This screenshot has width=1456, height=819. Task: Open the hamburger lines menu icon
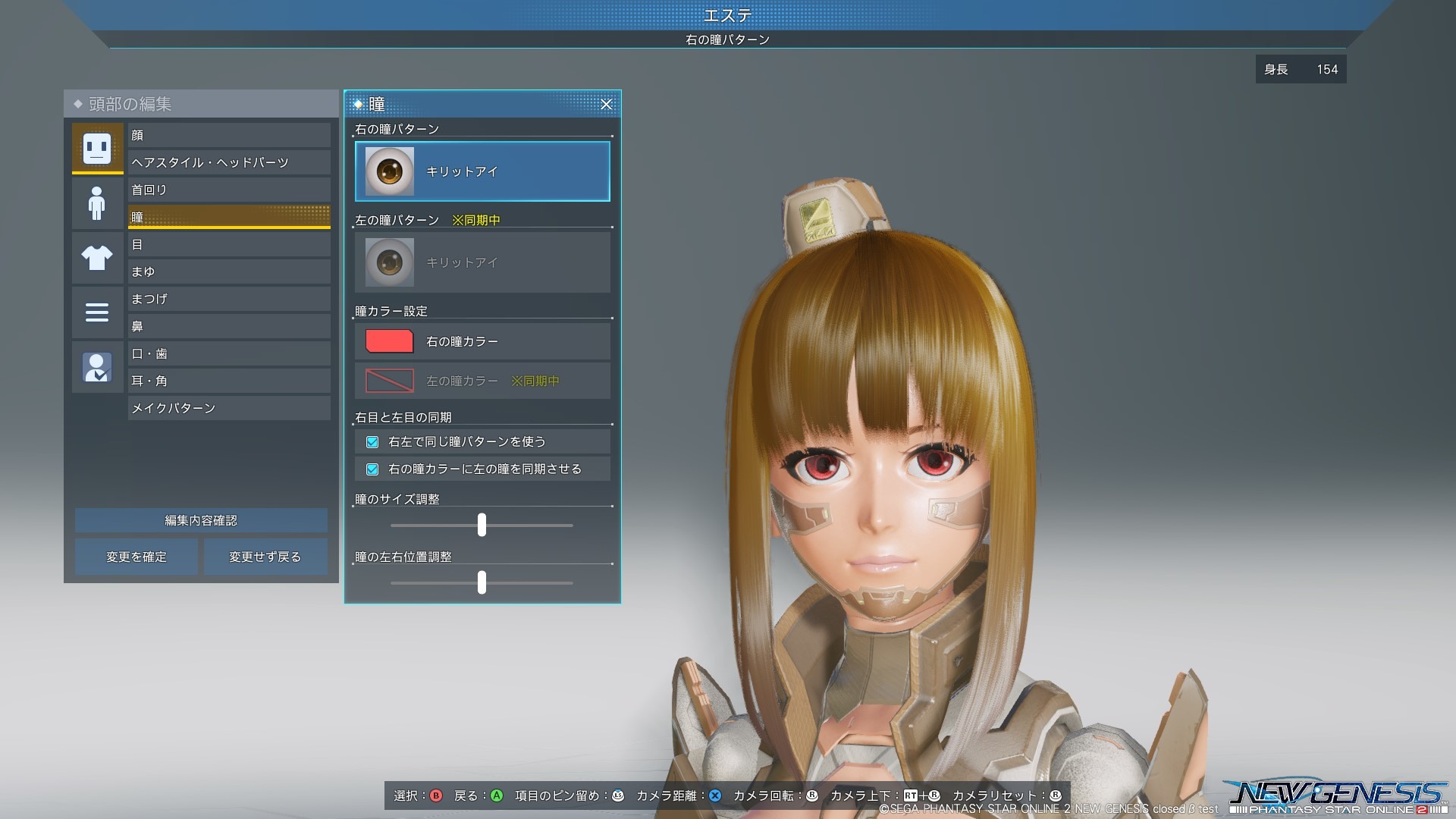point(97,312)
